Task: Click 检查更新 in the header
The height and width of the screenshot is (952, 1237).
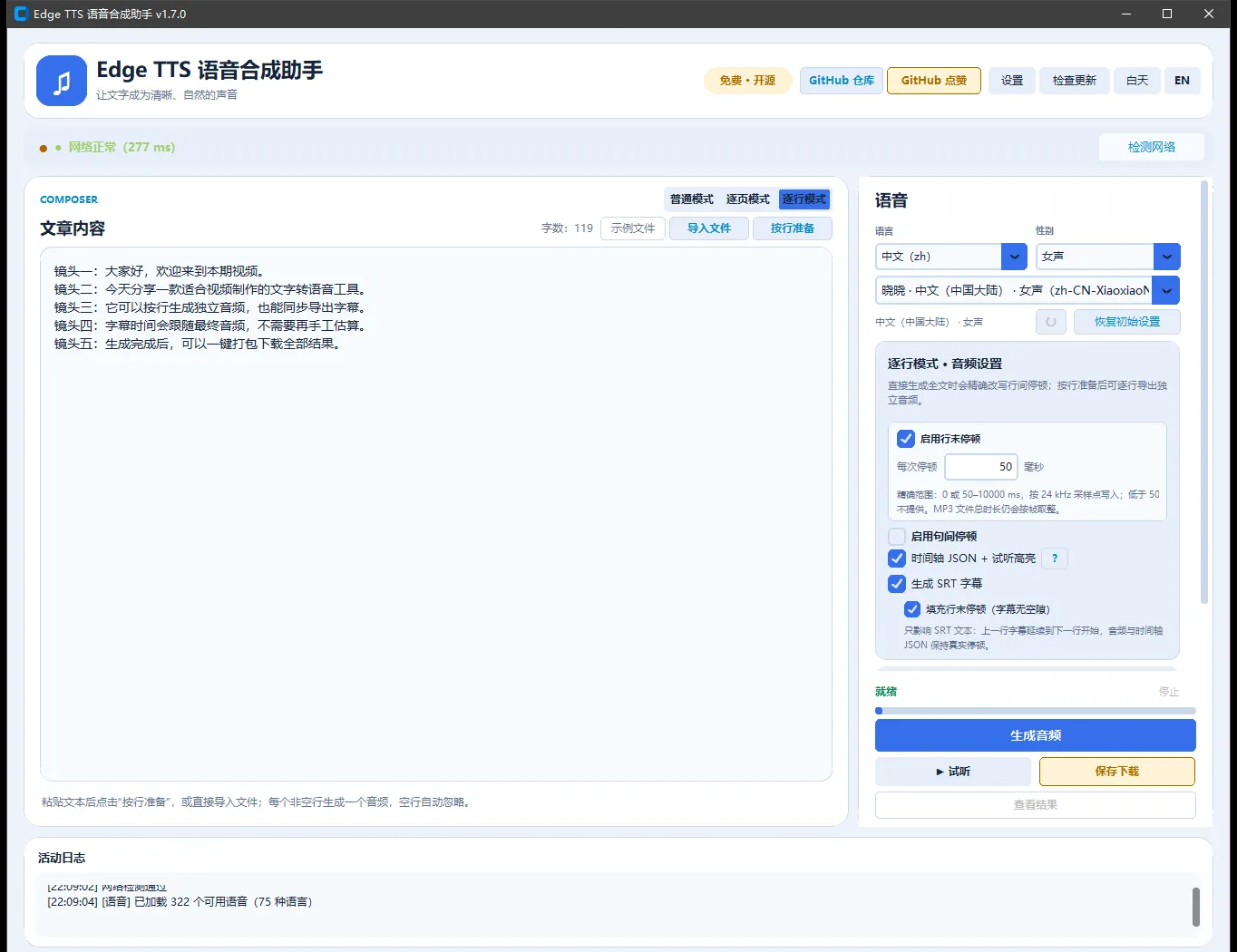Action: 1075,81
